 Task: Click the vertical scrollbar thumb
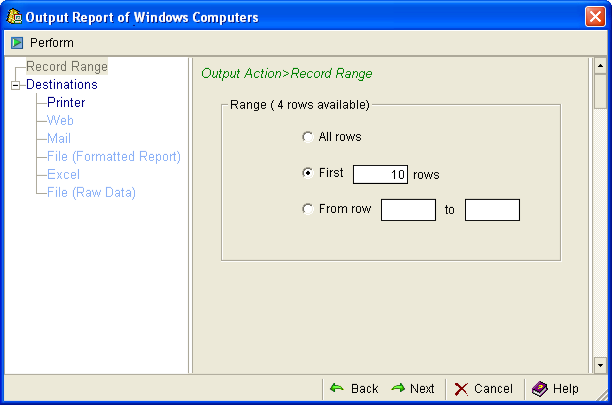point(600,91)
